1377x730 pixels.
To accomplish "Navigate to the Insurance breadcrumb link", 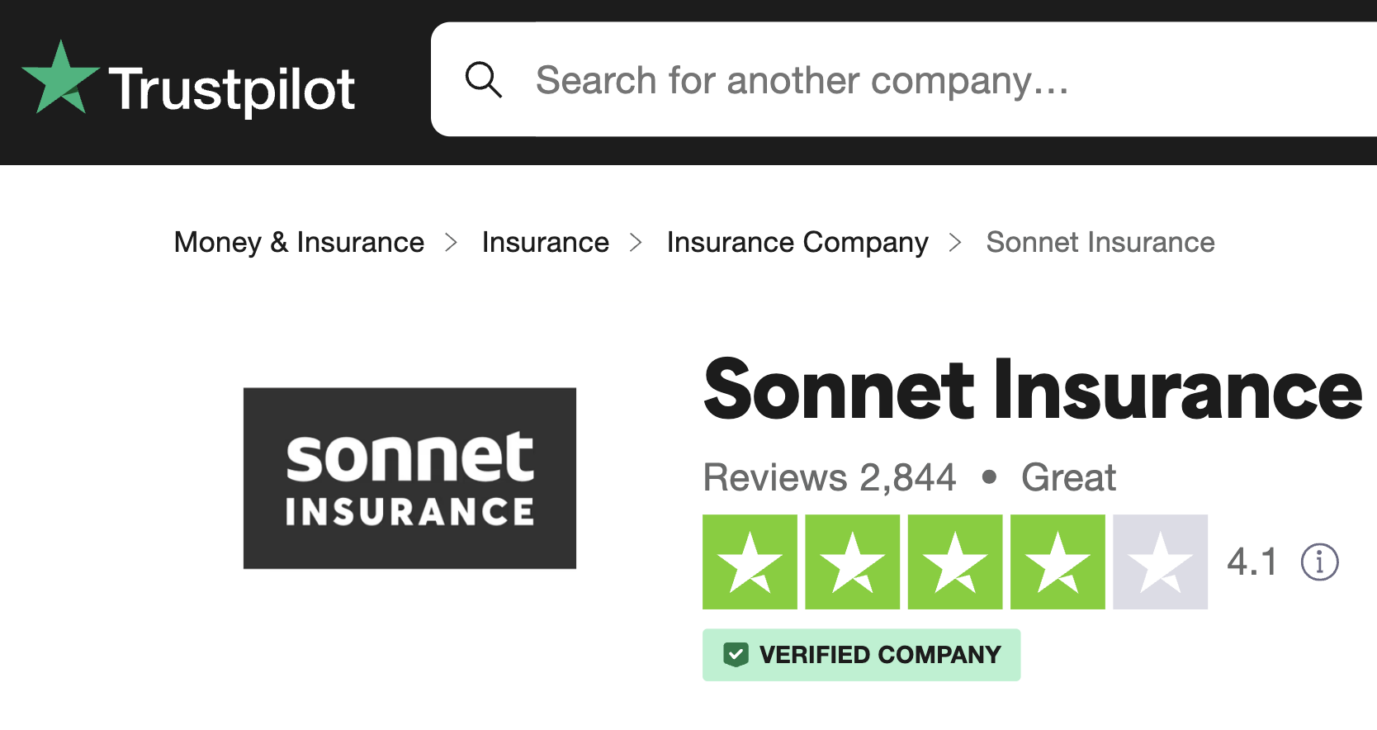I will [545, 242].
